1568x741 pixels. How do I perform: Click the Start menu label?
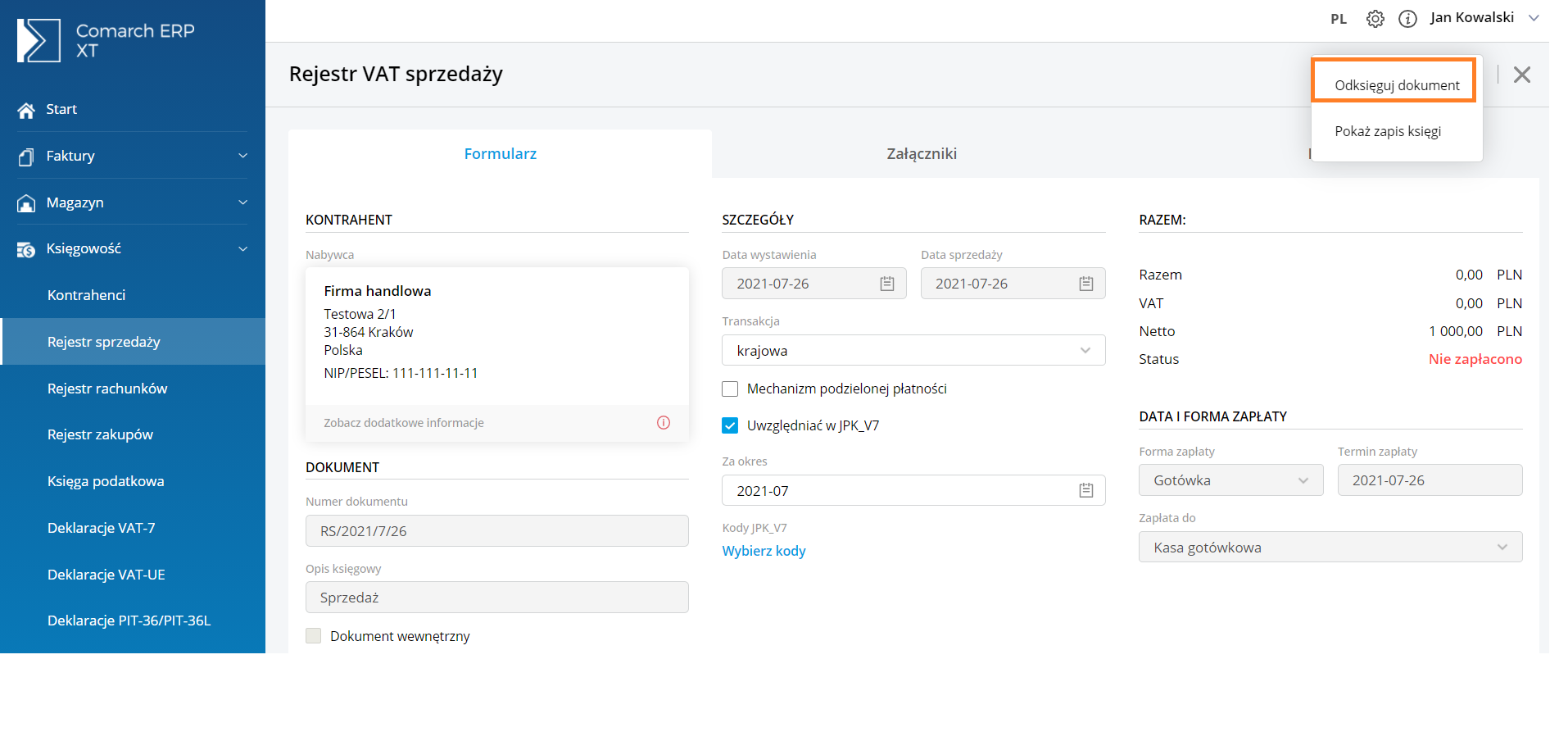pos(61,109)
